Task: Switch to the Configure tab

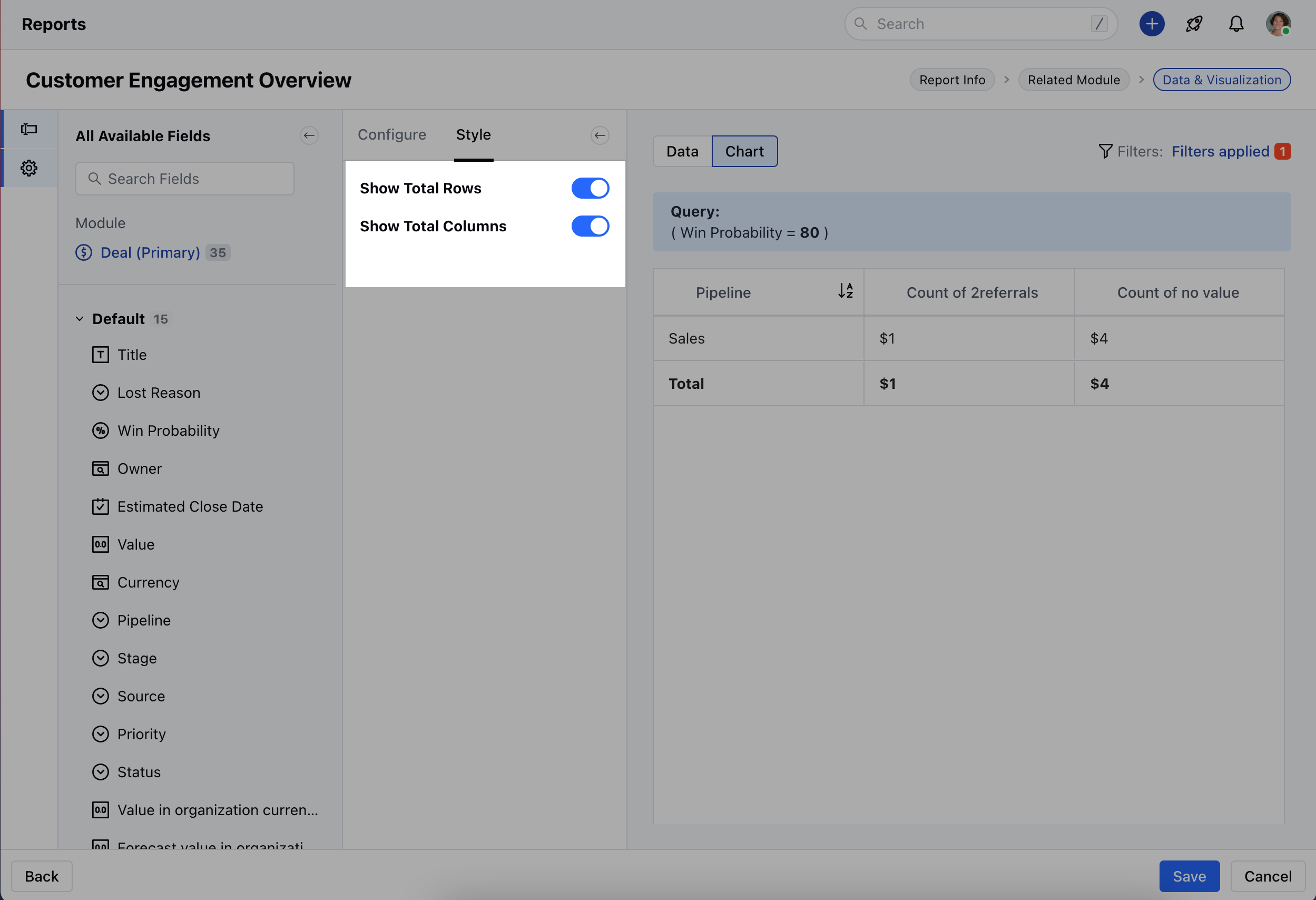Action: tap(392, 135)
